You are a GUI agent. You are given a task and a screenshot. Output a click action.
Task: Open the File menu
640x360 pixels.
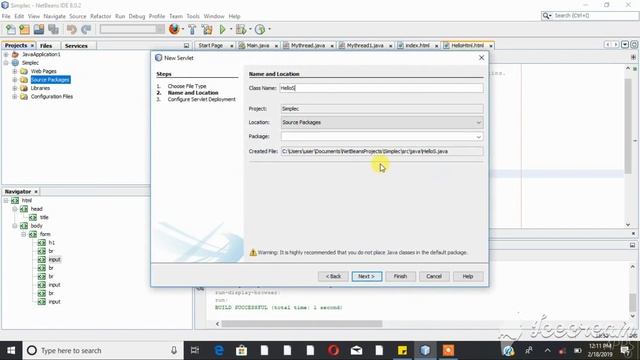click(6, 16)
